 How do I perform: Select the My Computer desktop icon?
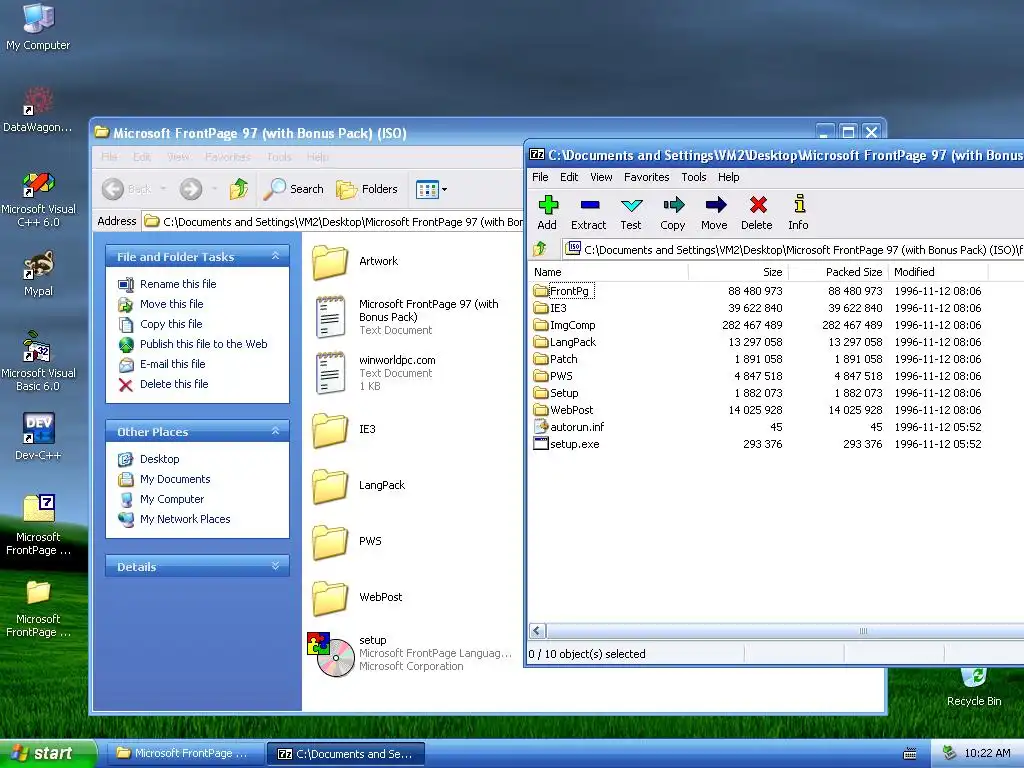(38, 27)
